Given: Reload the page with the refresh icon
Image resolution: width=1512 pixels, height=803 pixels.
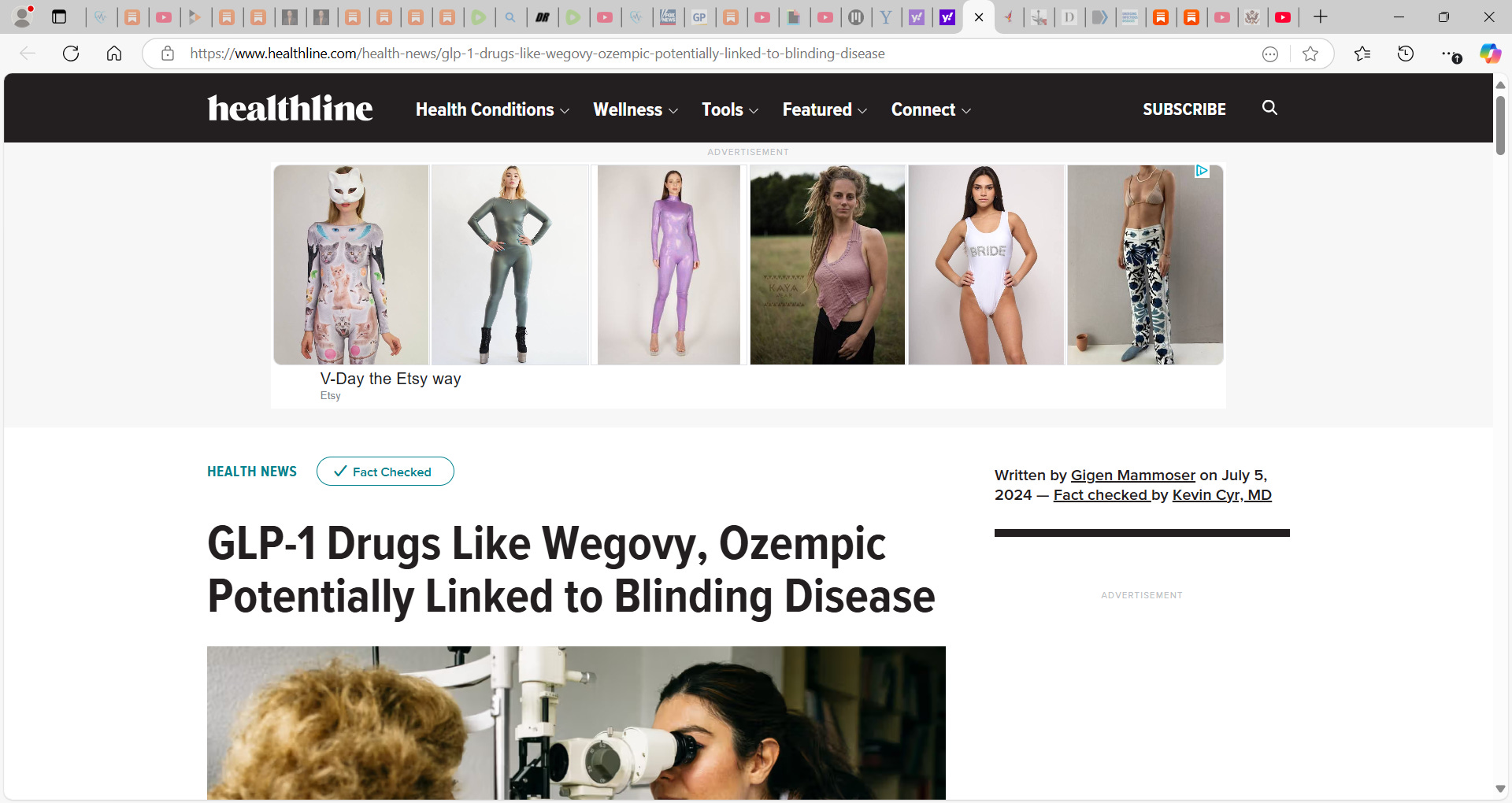Looking at the screenshot, I should [x=71, y=54].
